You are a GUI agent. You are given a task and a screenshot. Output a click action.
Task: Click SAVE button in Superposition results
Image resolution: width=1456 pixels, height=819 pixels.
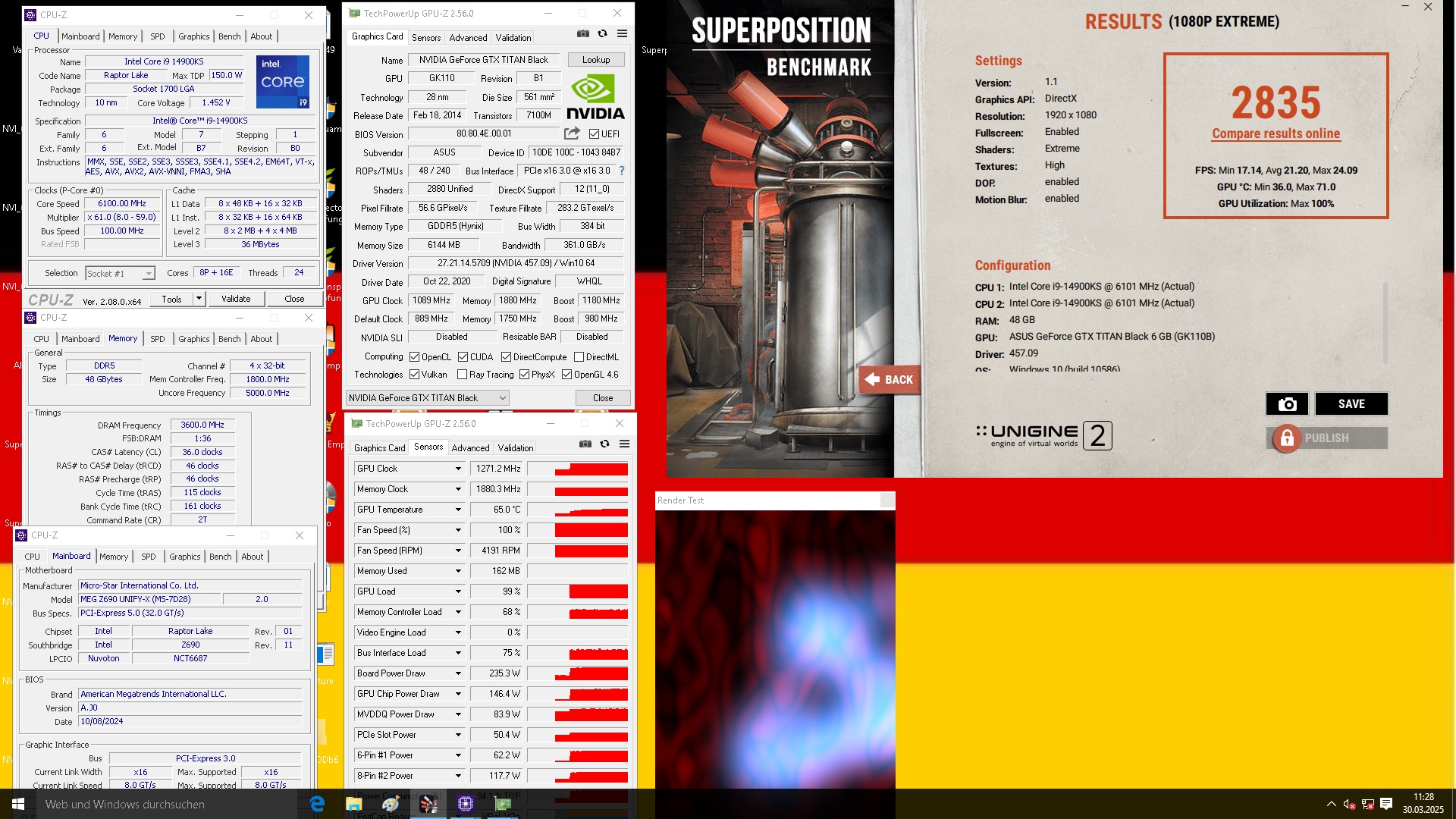(x=1351, y=404)
